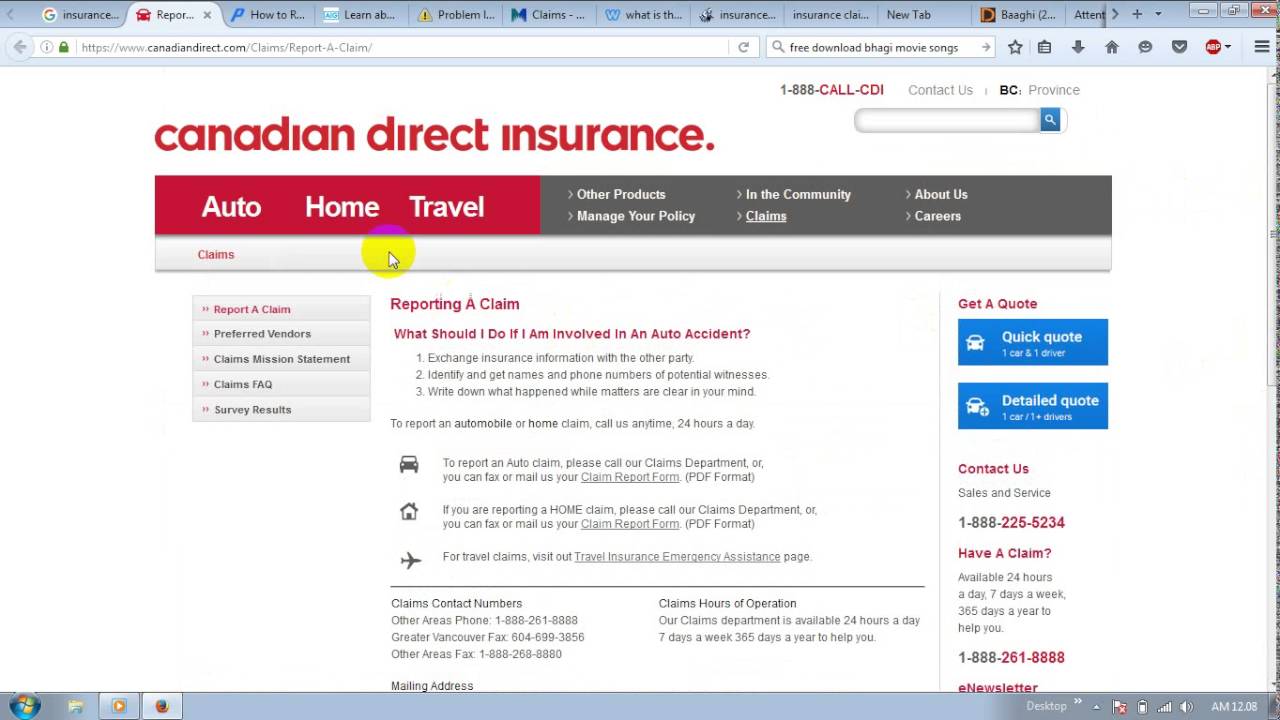The height and width of the screenshot is (720, 1280).
Task: Click the smiley face toolbar icon
Action: (1146, 47)
